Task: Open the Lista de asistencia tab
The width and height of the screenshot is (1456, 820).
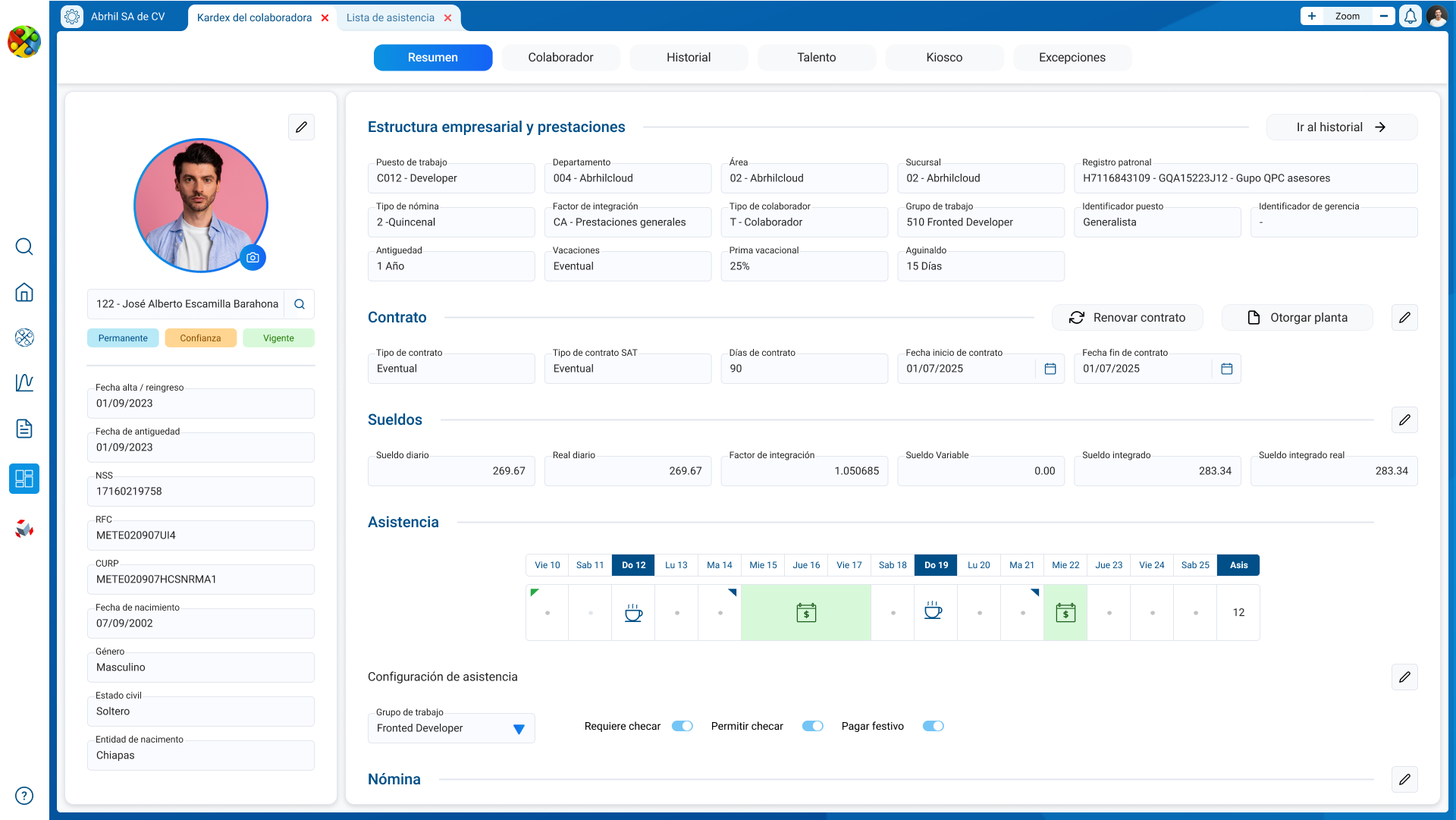Action: pyautogui.click(x=391, y=17)
